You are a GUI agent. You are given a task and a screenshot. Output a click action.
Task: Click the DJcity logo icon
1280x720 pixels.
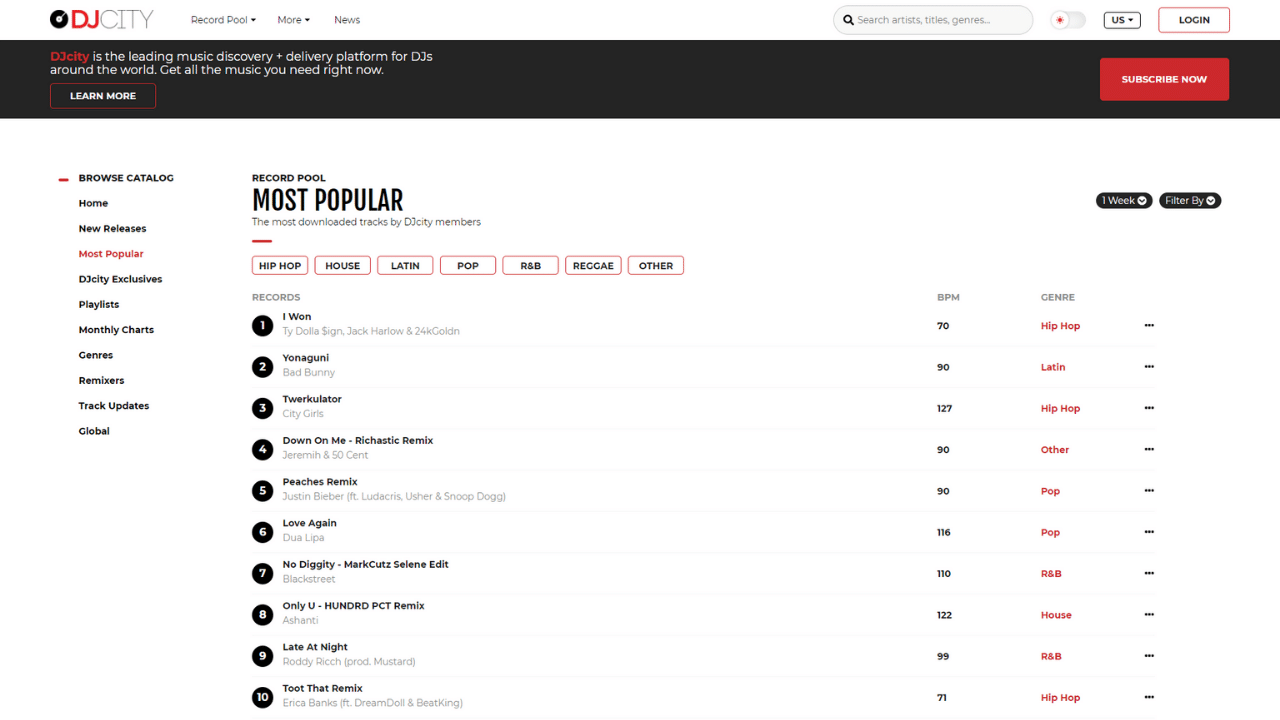coord(58,19)
